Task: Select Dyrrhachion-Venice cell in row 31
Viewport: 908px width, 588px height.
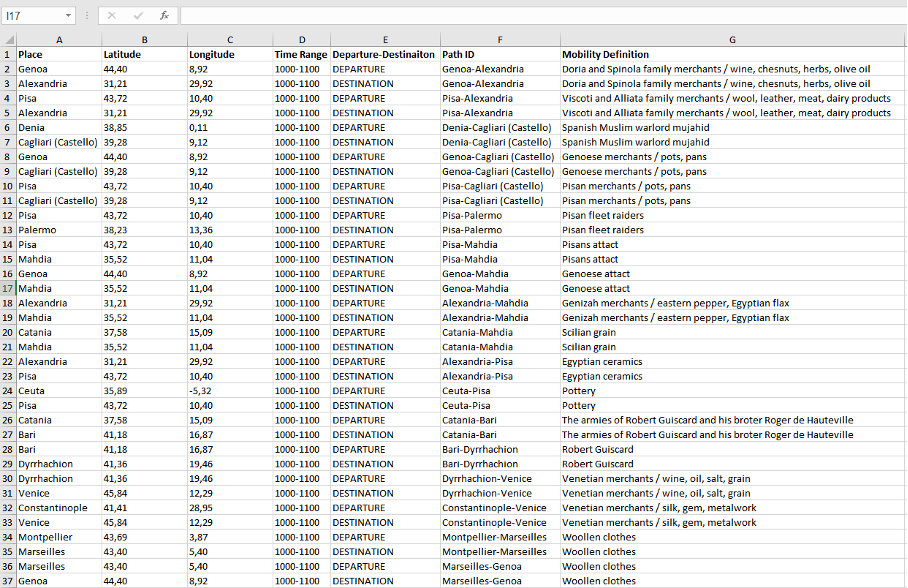Action: point(500,494)
